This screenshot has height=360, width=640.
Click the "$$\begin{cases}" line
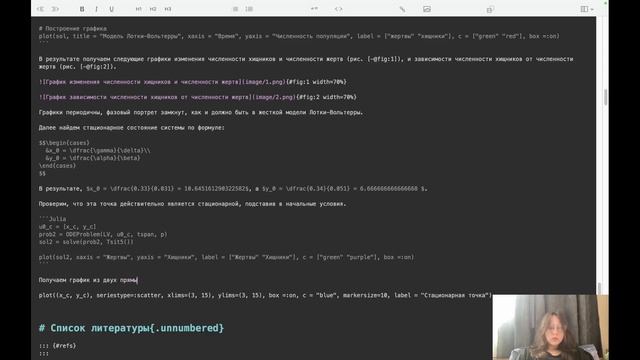point(64,143)
